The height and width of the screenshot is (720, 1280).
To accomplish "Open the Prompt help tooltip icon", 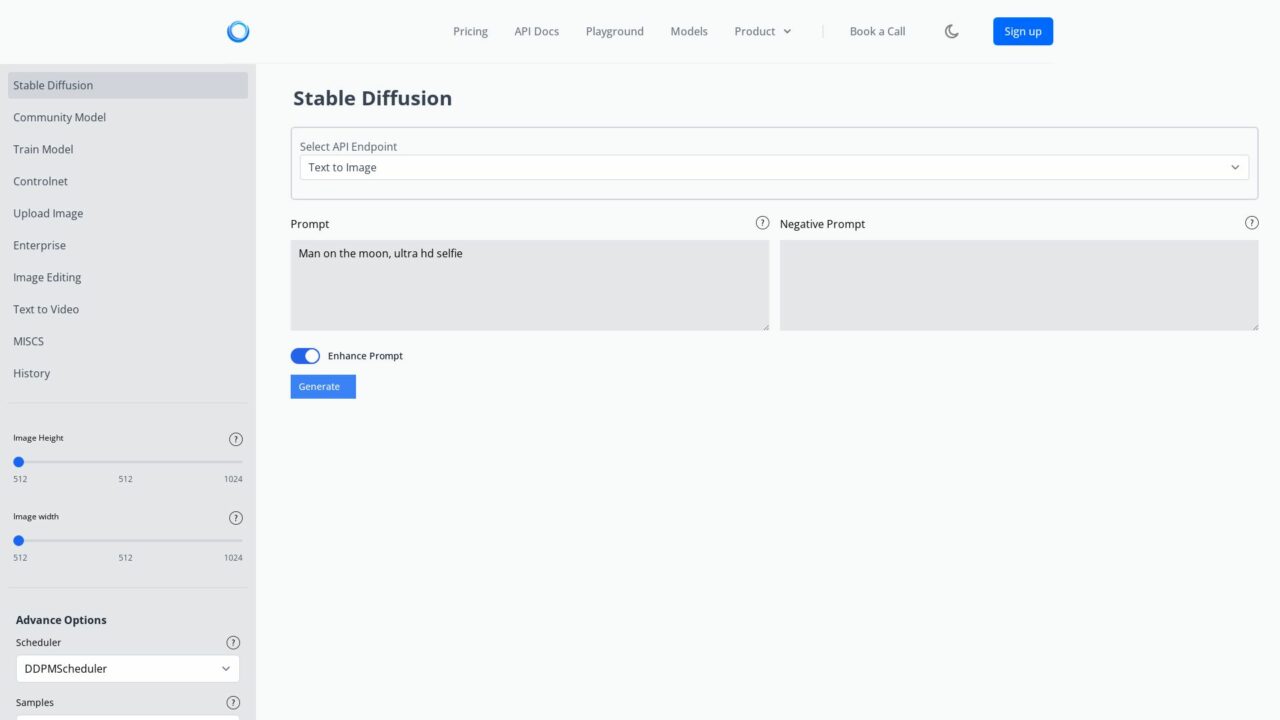I will [762, 222].
